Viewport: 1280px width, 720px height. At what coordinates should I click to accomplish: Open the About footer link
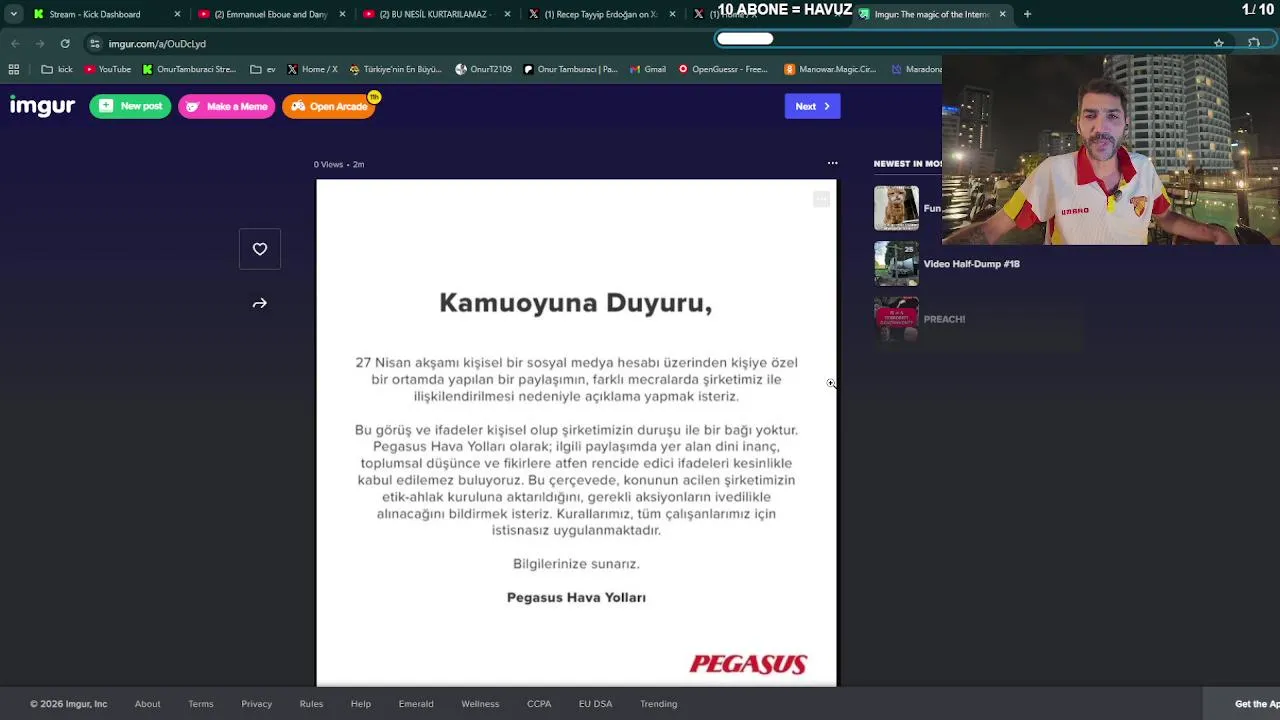point(147,704)
